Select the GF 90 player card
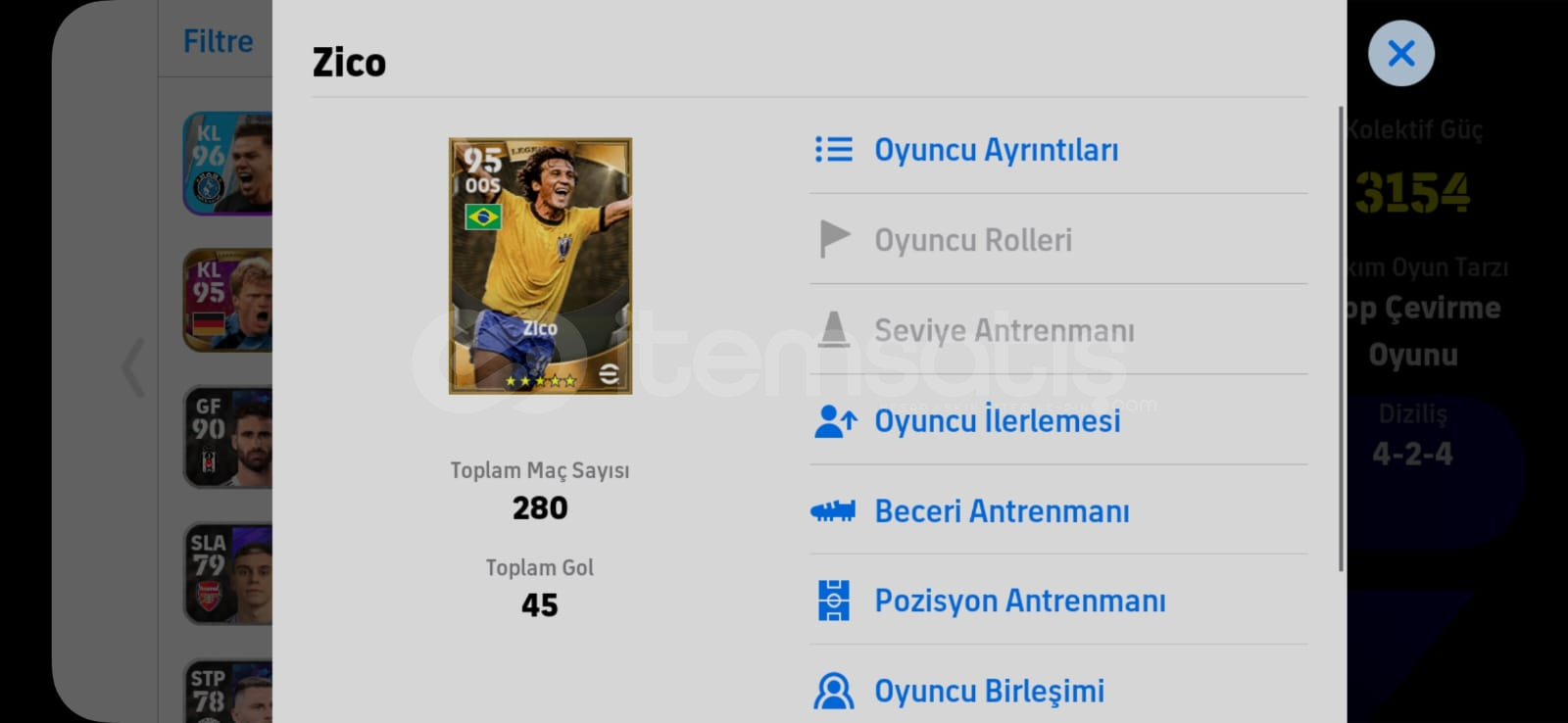 click(227, 437)
